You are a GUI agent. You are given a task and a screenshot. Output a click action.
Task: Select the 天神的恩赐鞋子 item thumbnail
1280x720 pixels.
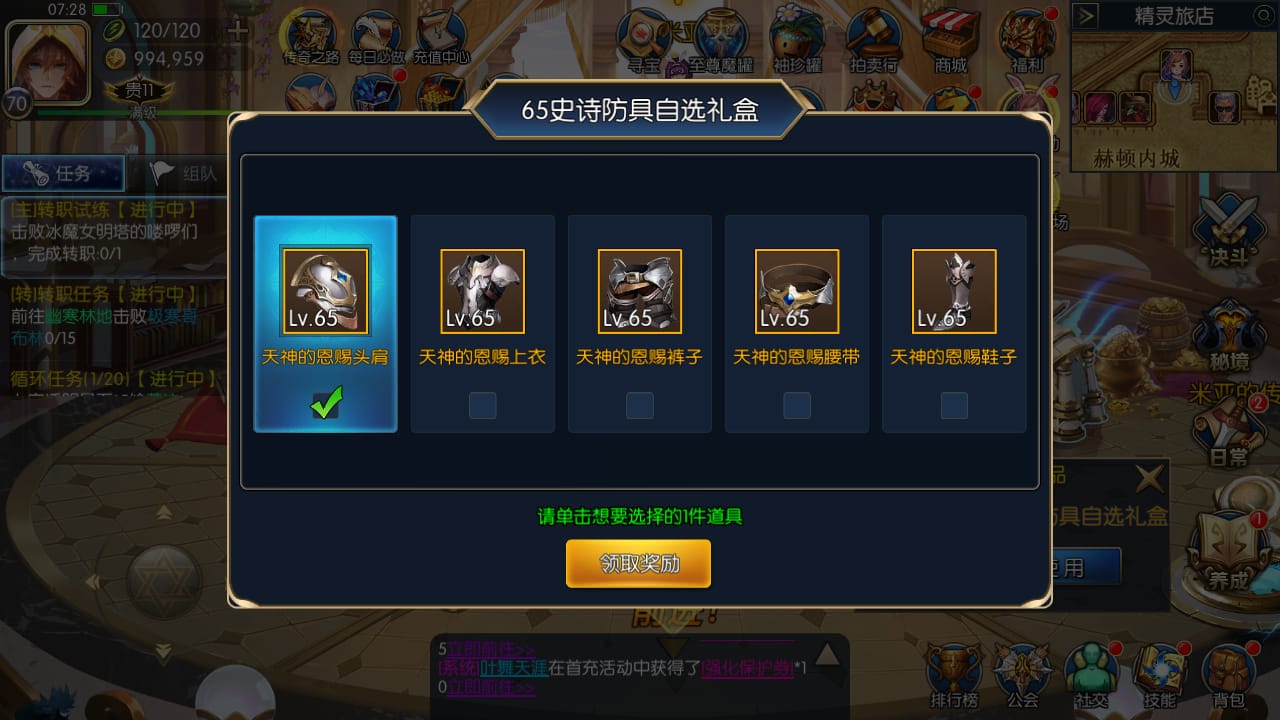click(x=954, y=291)
